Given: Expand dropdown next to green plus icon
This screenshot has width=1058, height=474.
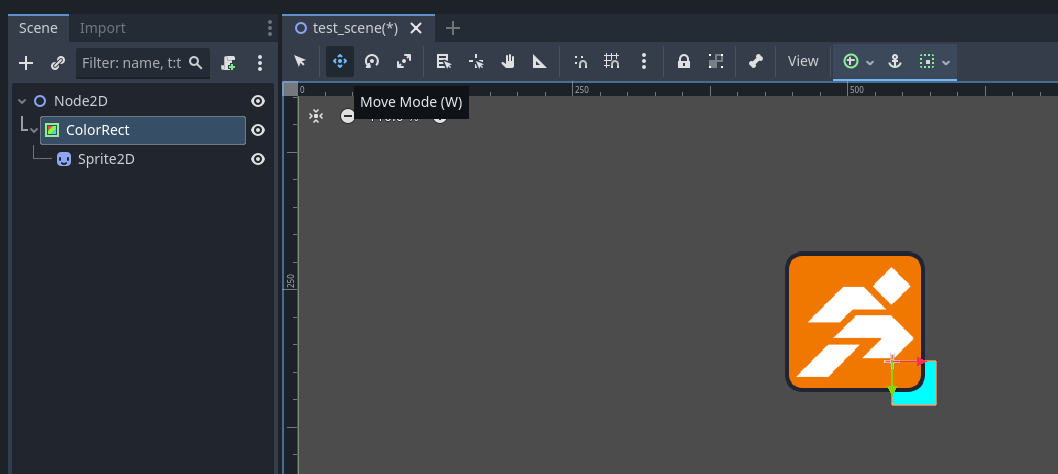Looking at the screenshot, I should coord(870,62).
